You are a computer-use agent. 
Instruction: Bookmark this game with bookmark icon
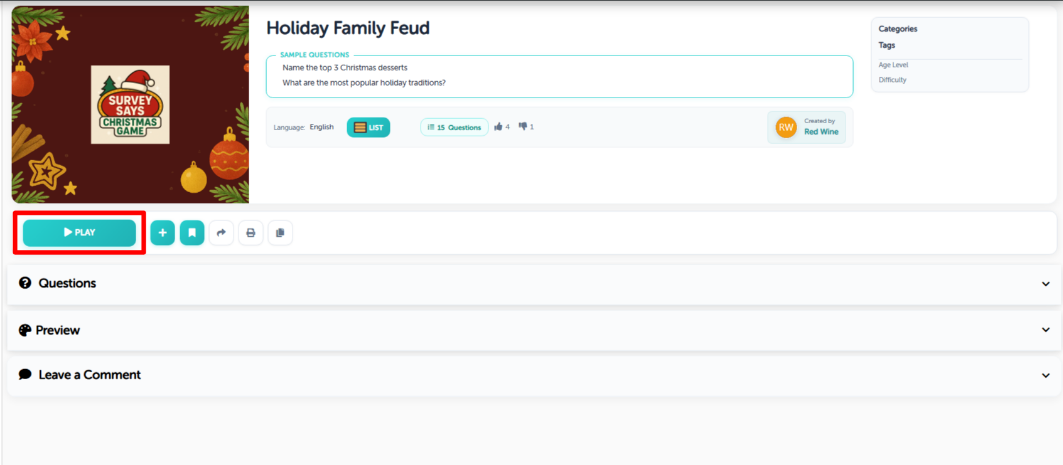pyautogui.click(x=192, y=232)
